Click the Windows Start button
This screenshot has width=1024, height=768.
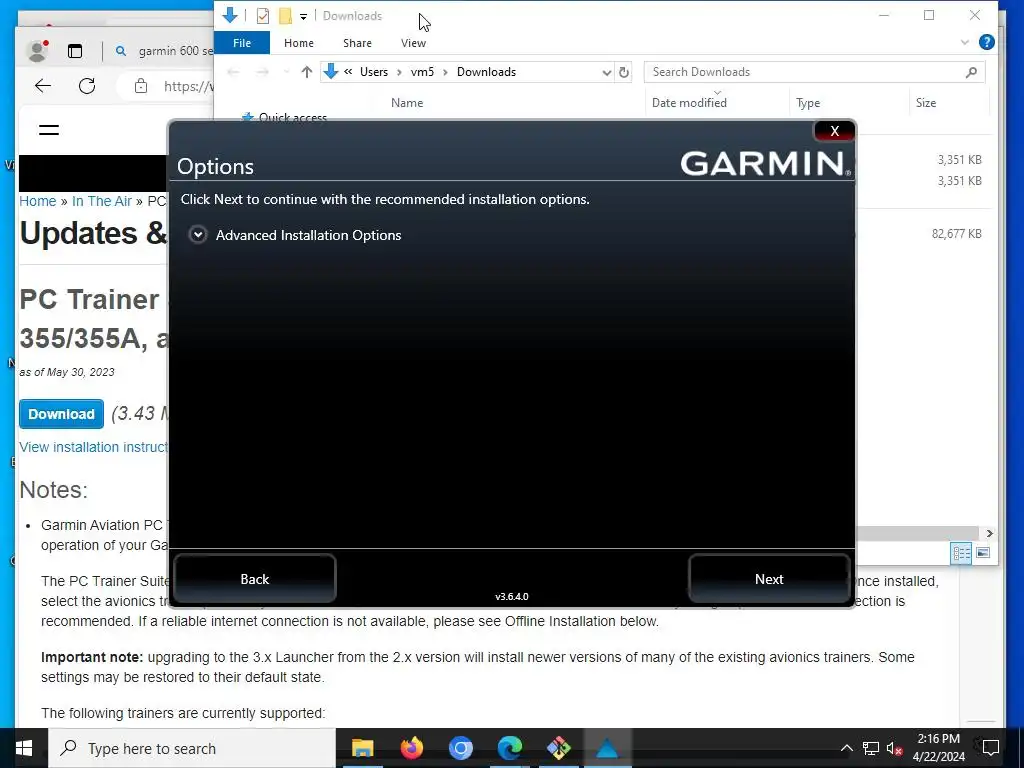point(24,748)
